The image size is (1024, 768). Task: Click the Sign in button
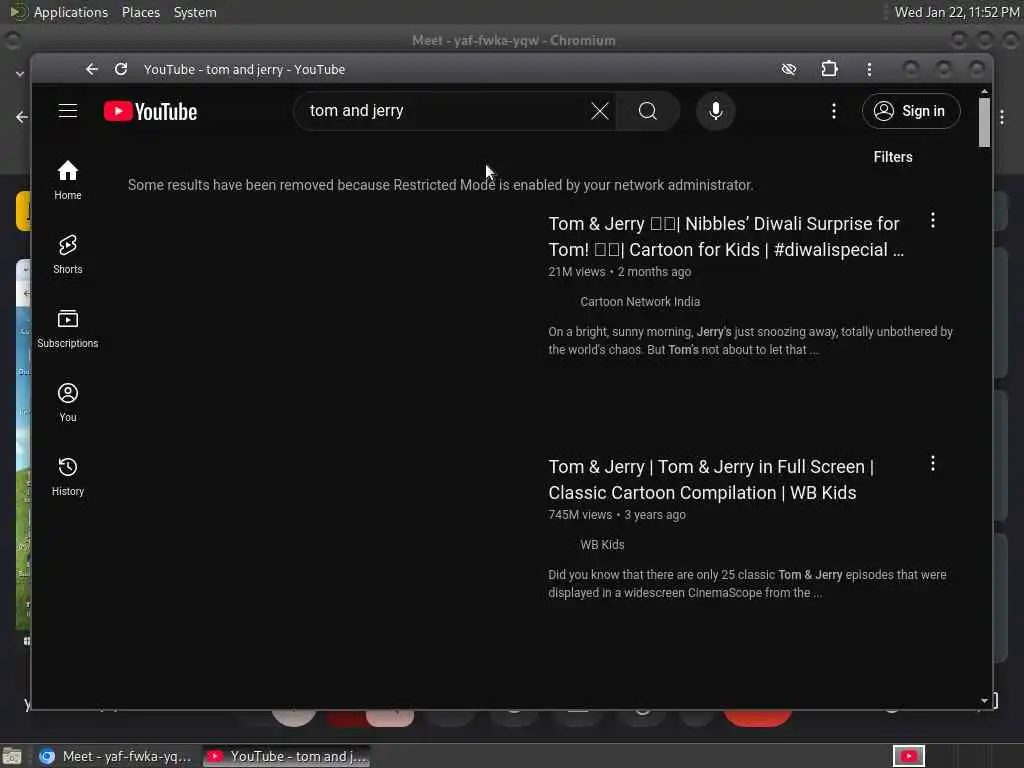point(911,111)
